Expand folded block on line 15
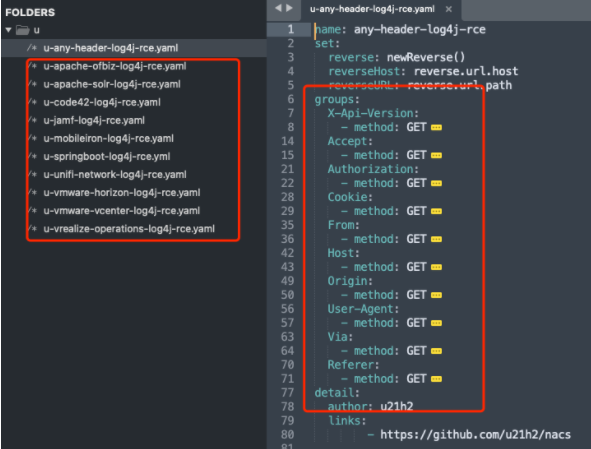 [x=436, y=155]
